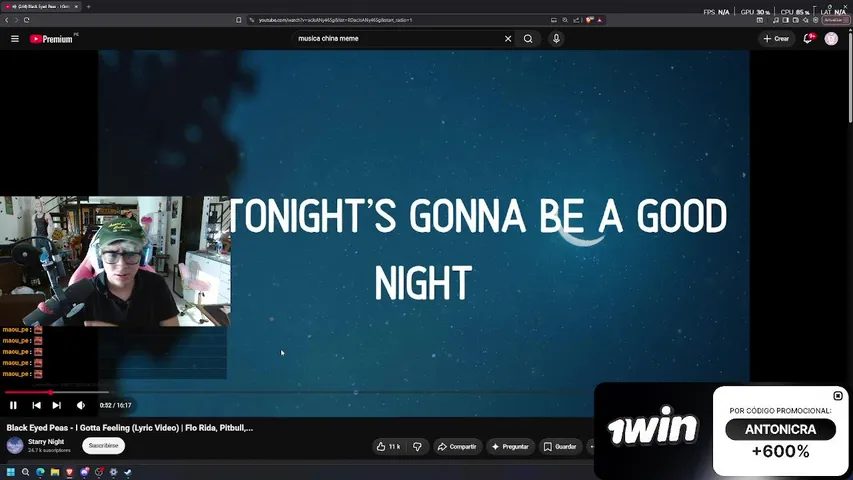This screenshot has height=480, width=853.
Task: Open the Brave Shields lion icon
Action: 589,20
